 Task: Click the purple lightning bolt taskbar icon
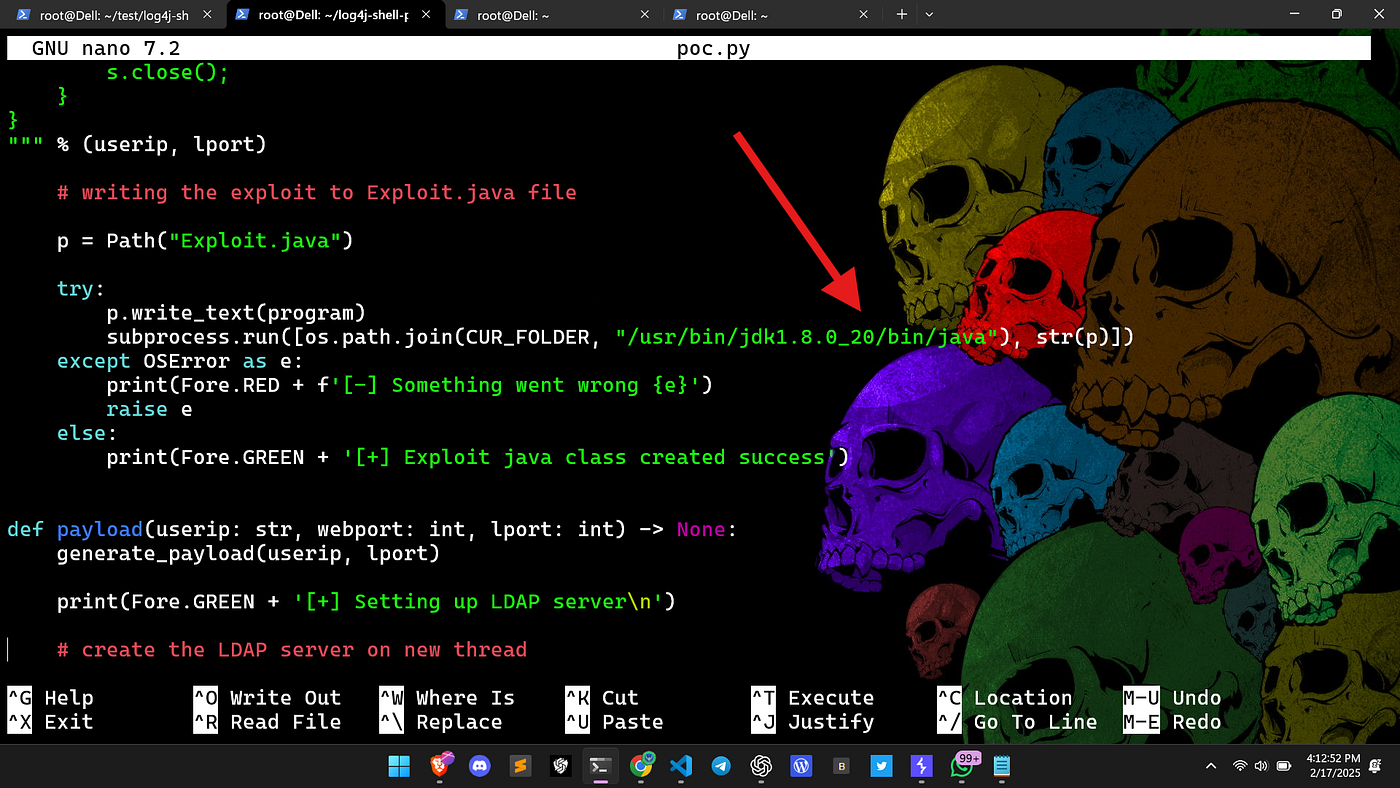pos(921,767)
